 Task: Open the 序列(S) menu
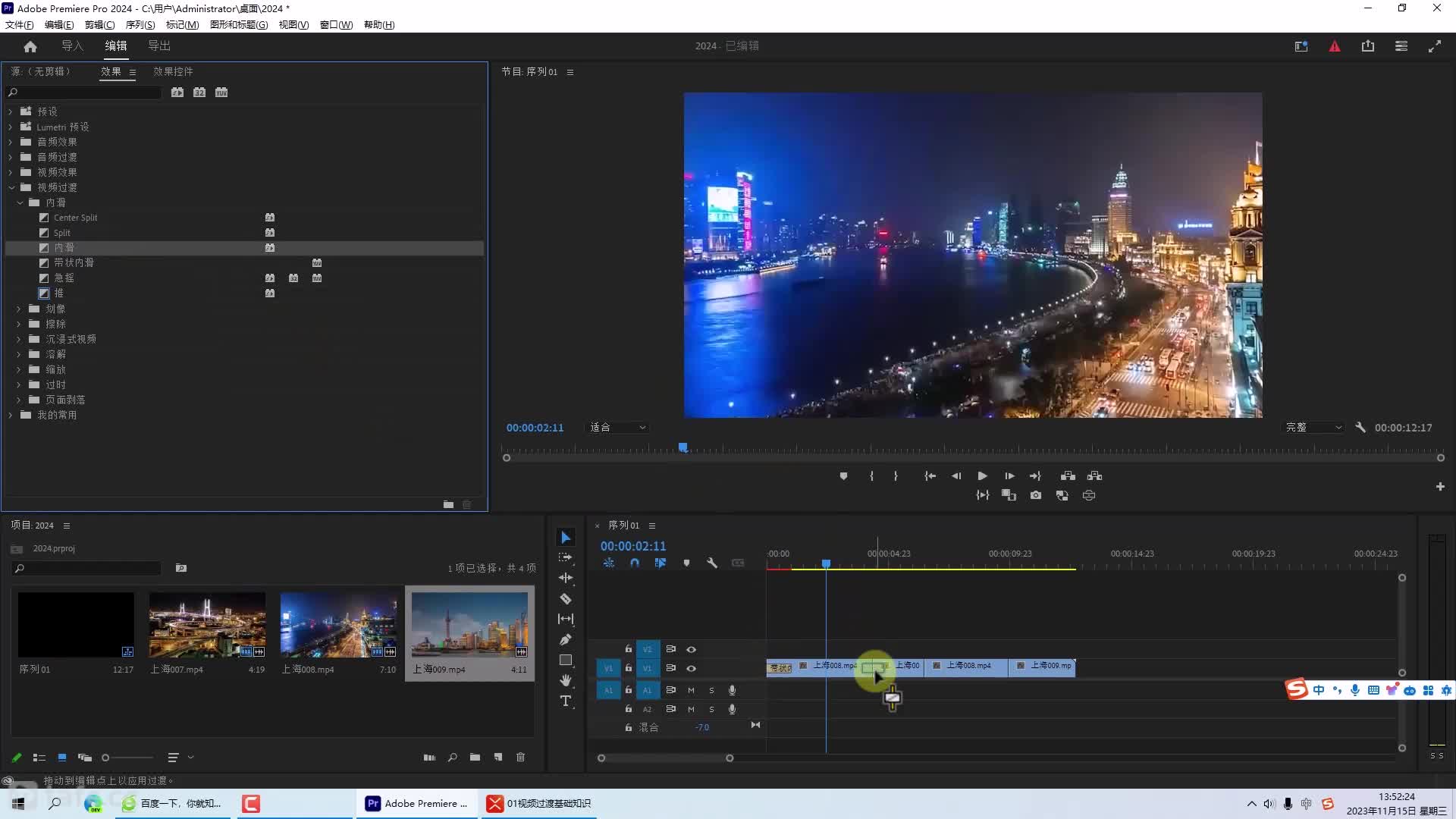(x=140, y=25)
